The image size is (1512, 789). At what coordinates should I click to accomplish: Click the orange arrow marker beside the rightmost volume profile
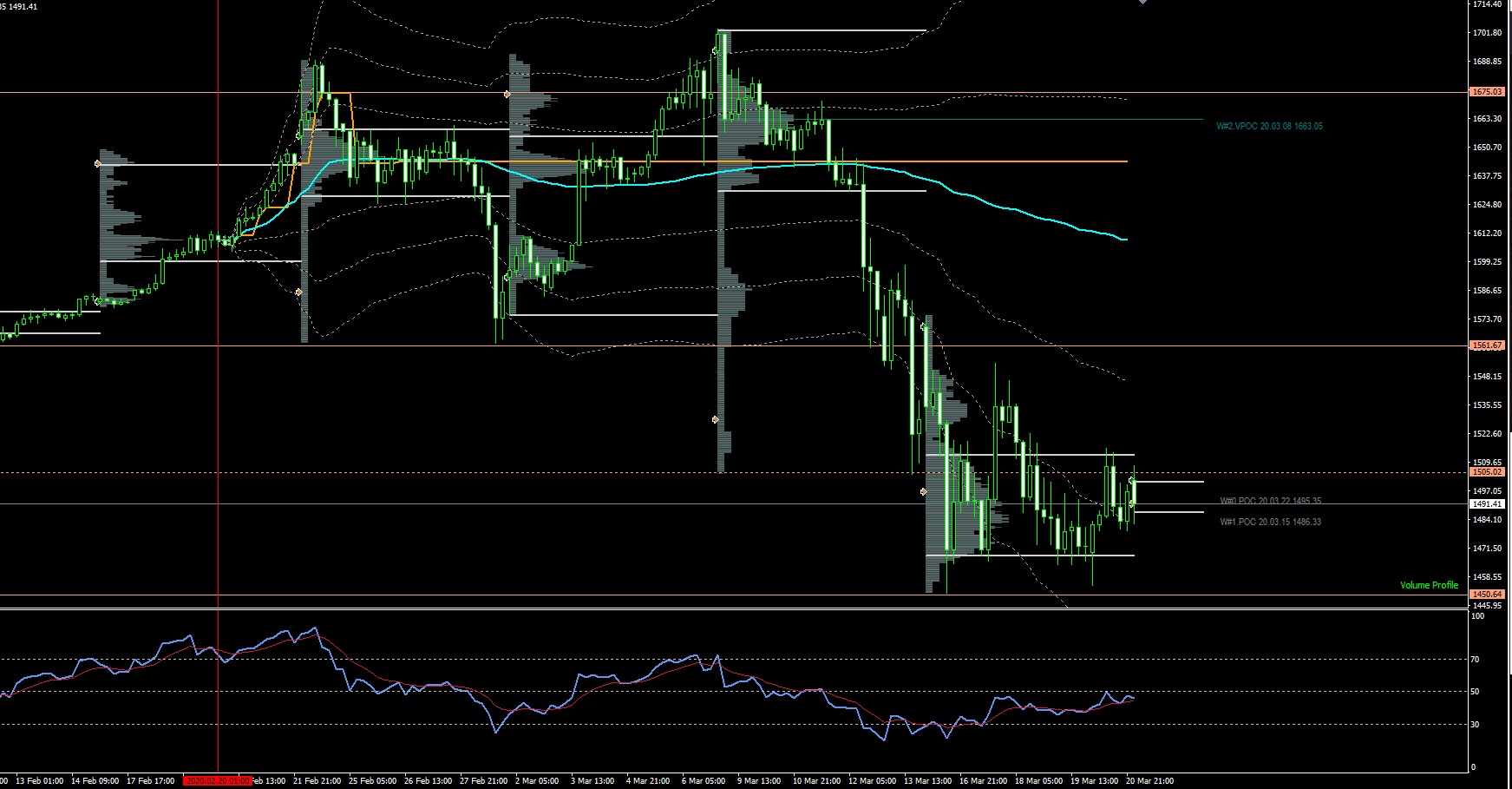[x=924, y=492]
